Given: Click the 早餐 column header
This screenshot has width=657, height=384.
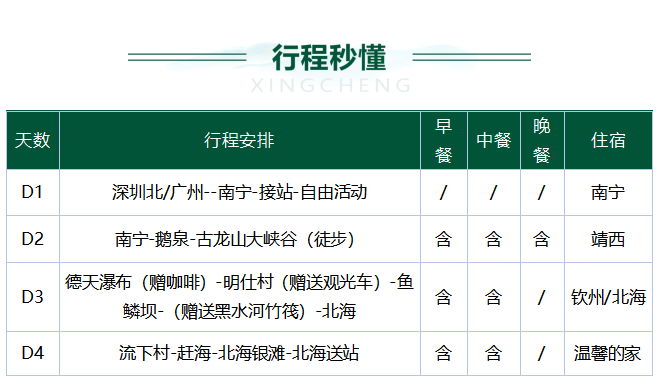Looking at the screenshot, I should 444,140.
